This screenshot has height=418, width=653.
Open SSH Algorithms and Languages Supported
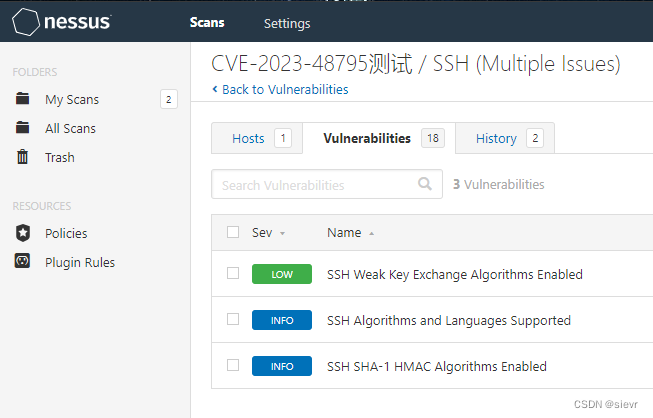pyautogui.click(x=449, y=321)
